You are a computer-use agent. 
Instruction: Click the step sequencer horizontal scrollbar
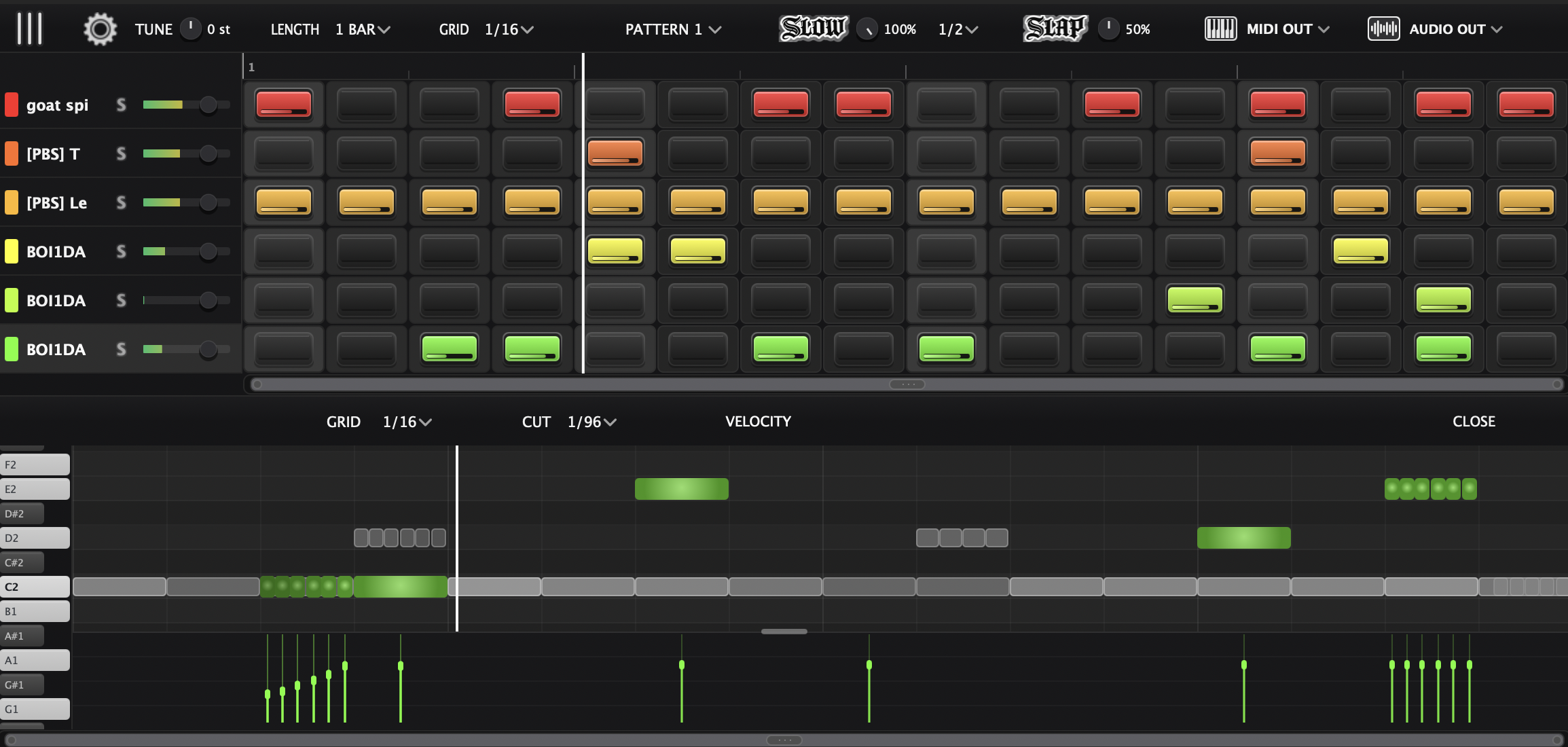(907, 384)
